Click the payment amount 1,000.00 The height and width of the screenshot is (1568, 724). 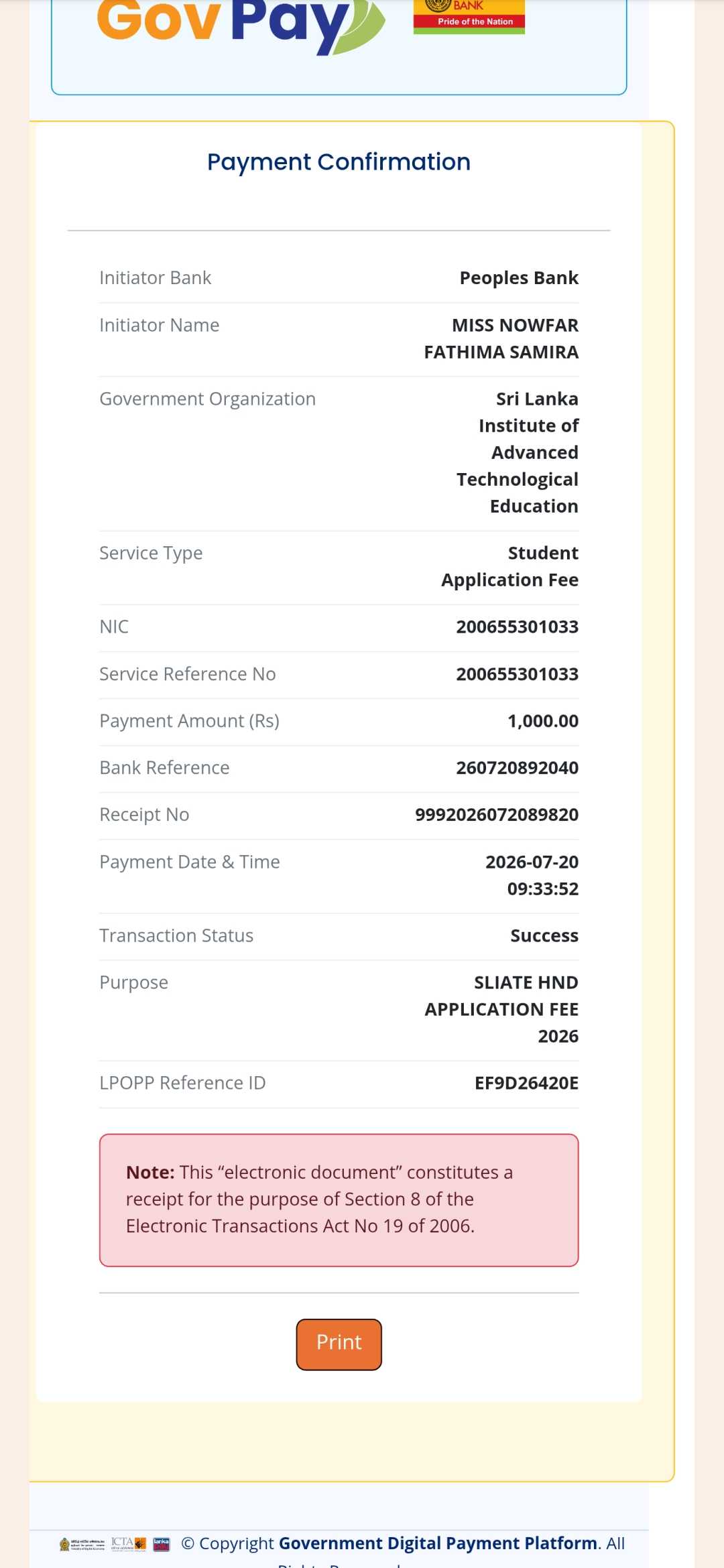click(543, 721)
